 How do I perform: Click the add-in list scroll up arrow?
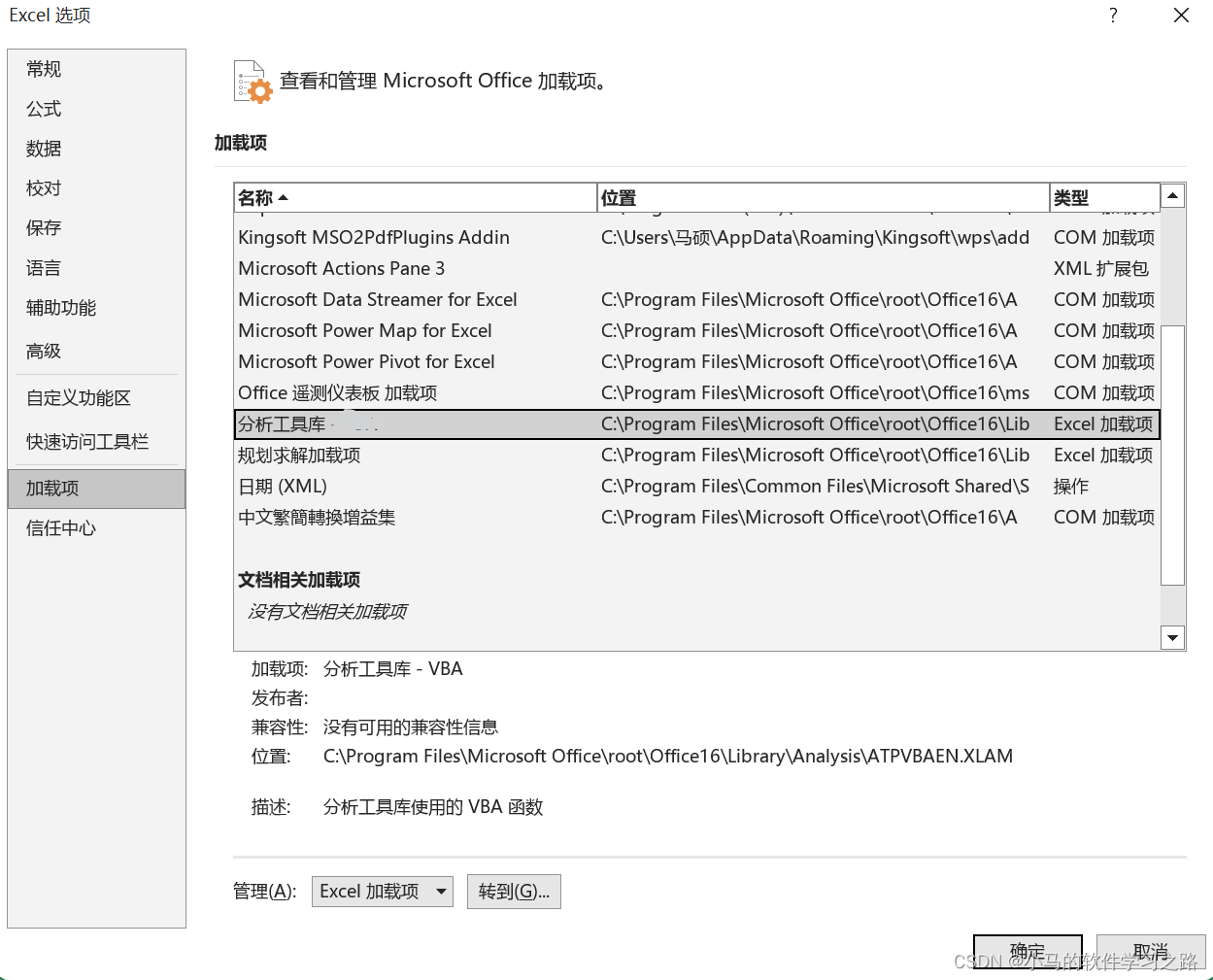pos(1173,196)
